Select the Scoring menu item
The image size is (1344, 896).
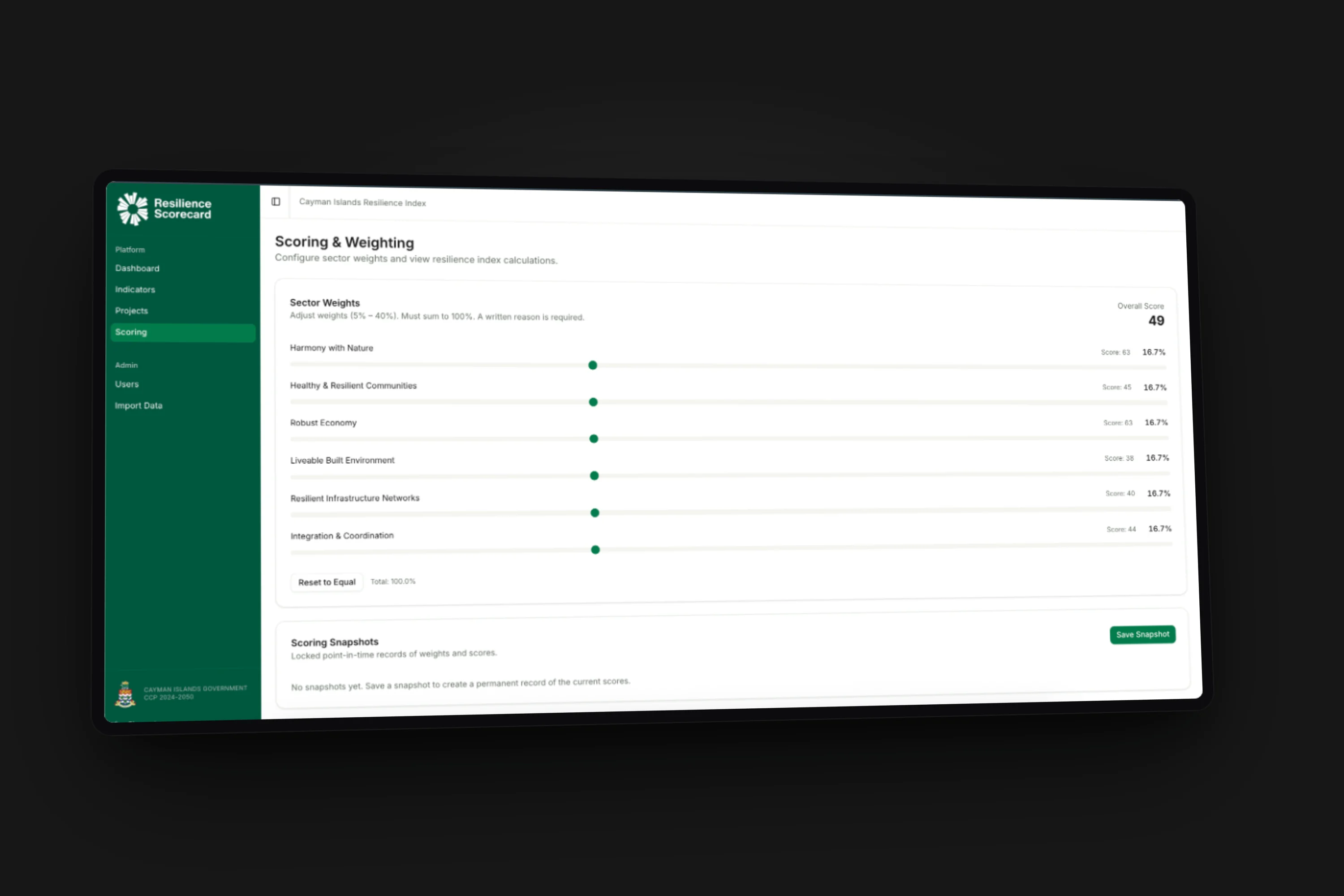[x=183, y=332]
